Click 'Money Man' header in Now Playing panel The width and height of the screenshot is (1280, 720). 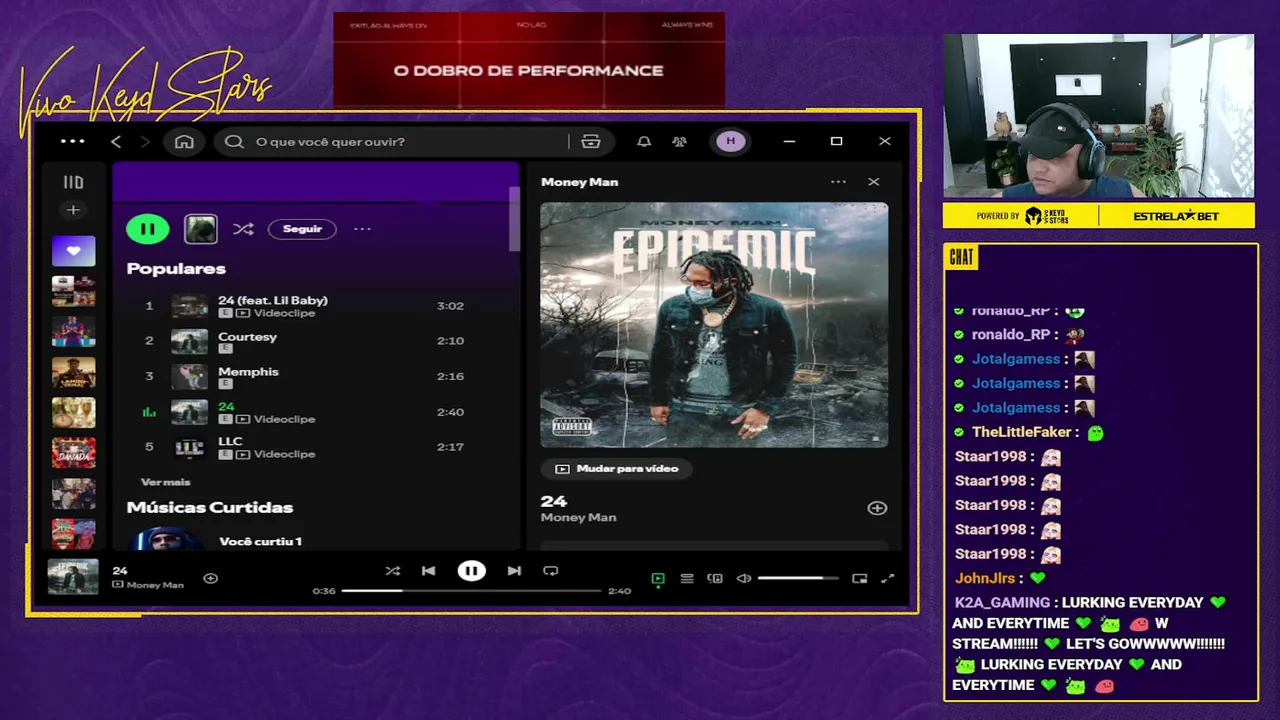pos(580,182)
